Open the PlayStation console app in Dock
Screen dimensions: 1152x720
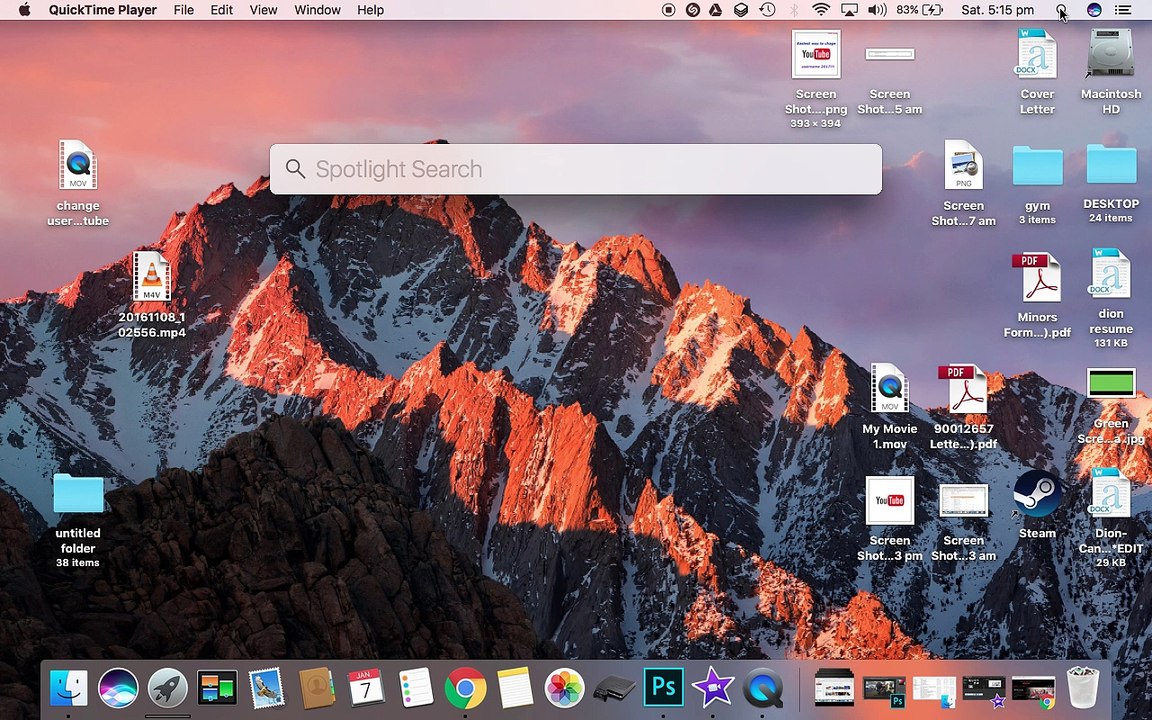click(x=614, y=689)
